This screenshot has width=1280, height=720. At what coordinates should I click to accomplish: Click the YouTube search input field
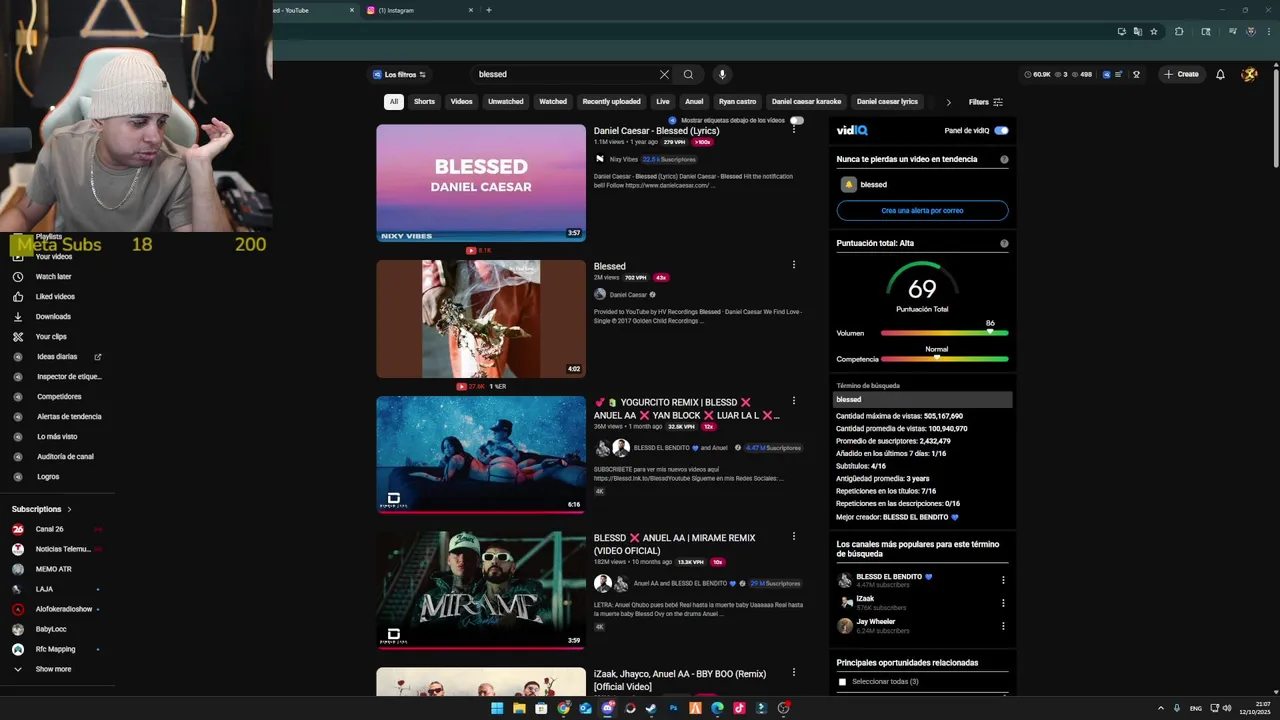point(565,74)
